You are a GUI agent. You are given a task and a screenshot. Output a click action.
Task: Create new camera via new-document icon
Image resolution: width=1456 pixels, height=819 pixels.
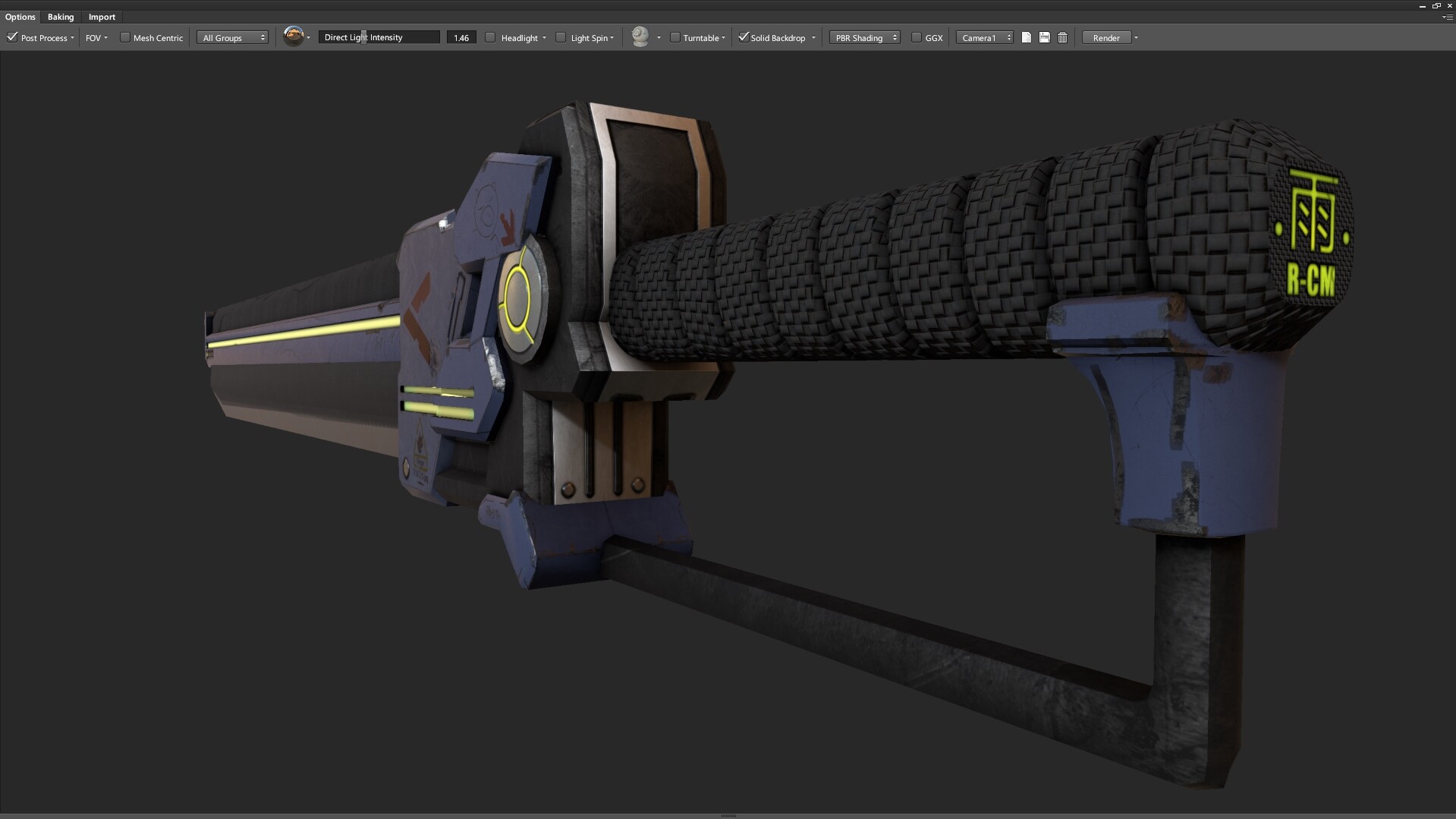pyautogui.click(x=1026, y=36)
